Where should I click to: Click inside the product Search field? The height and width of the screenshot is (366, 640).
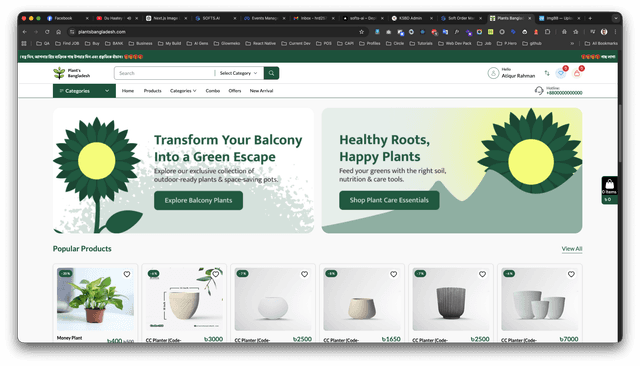coord(164,73)
